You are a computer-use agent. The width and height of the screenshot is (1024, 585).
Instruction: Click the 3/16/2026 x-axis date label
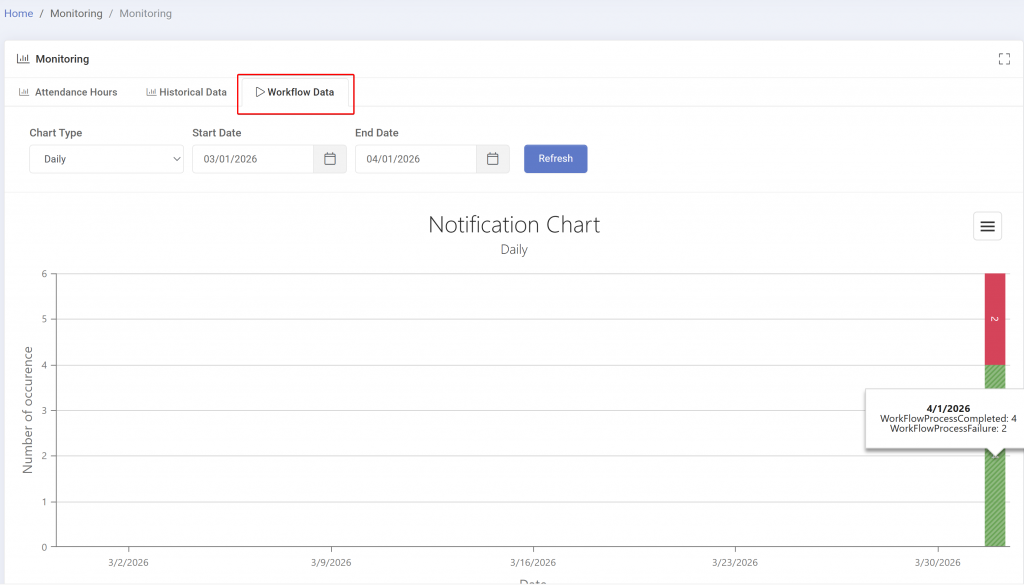(533, 563)
